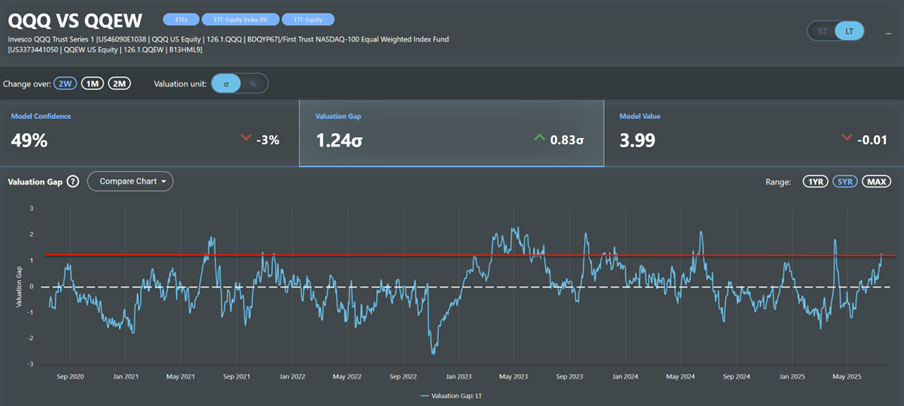Click the Valuation Gap chart heading
Screen dimensions: 904x406
coord(35,182)
